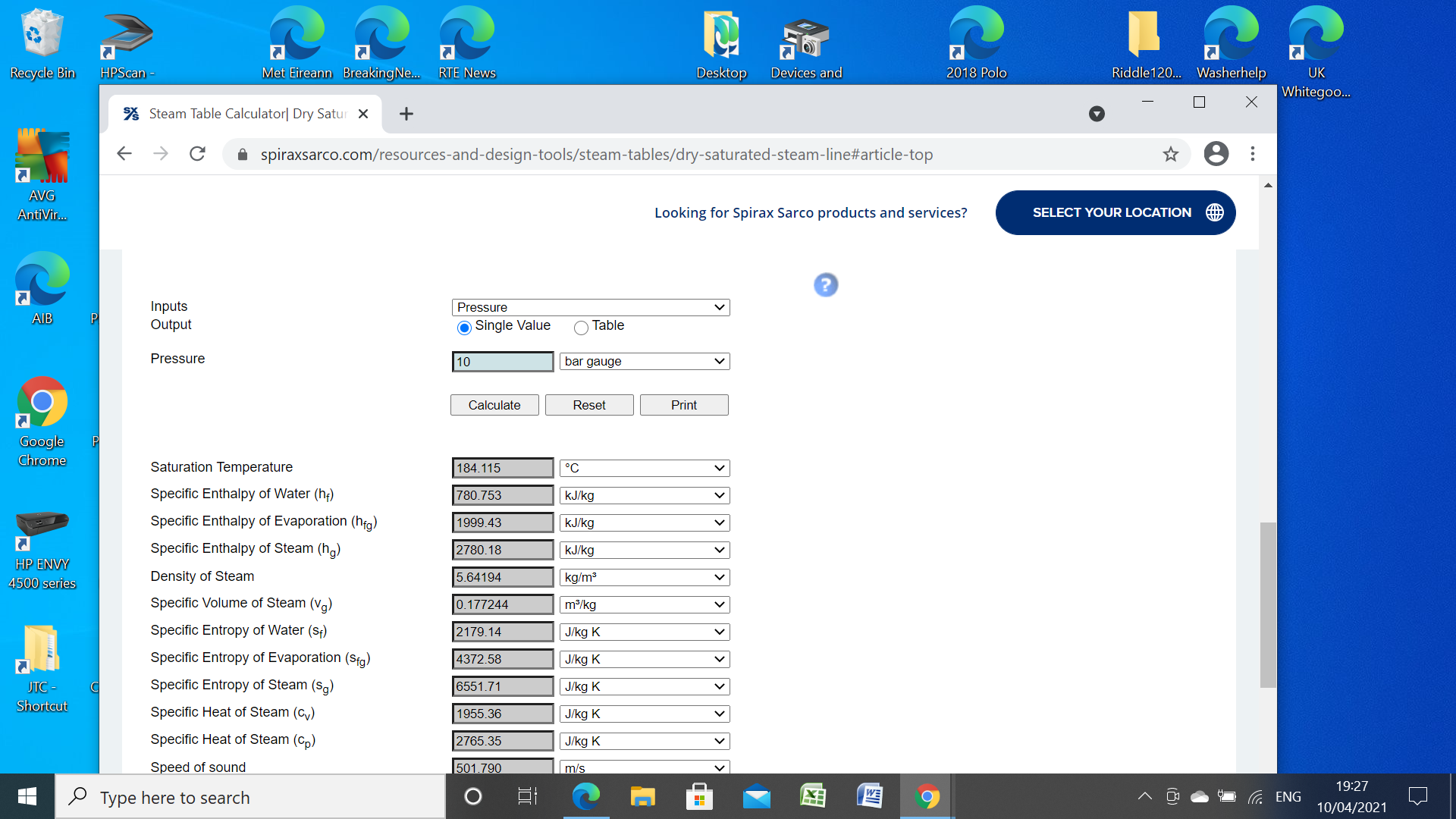Click the scrollbar up arrow
The height and width of the screenshot is (819, 1456).
(x=1268, y=185)
